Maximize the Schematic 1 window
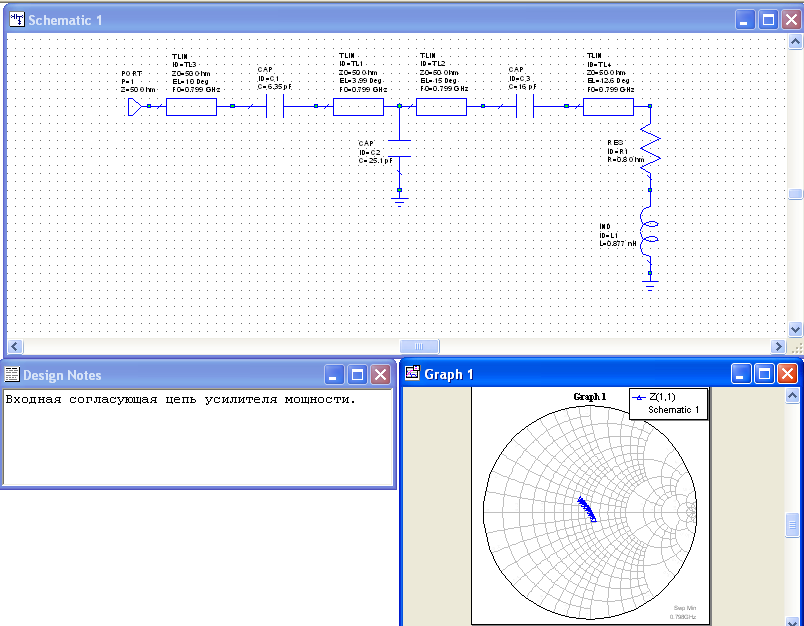804x626 pixels. click(768, 21)
